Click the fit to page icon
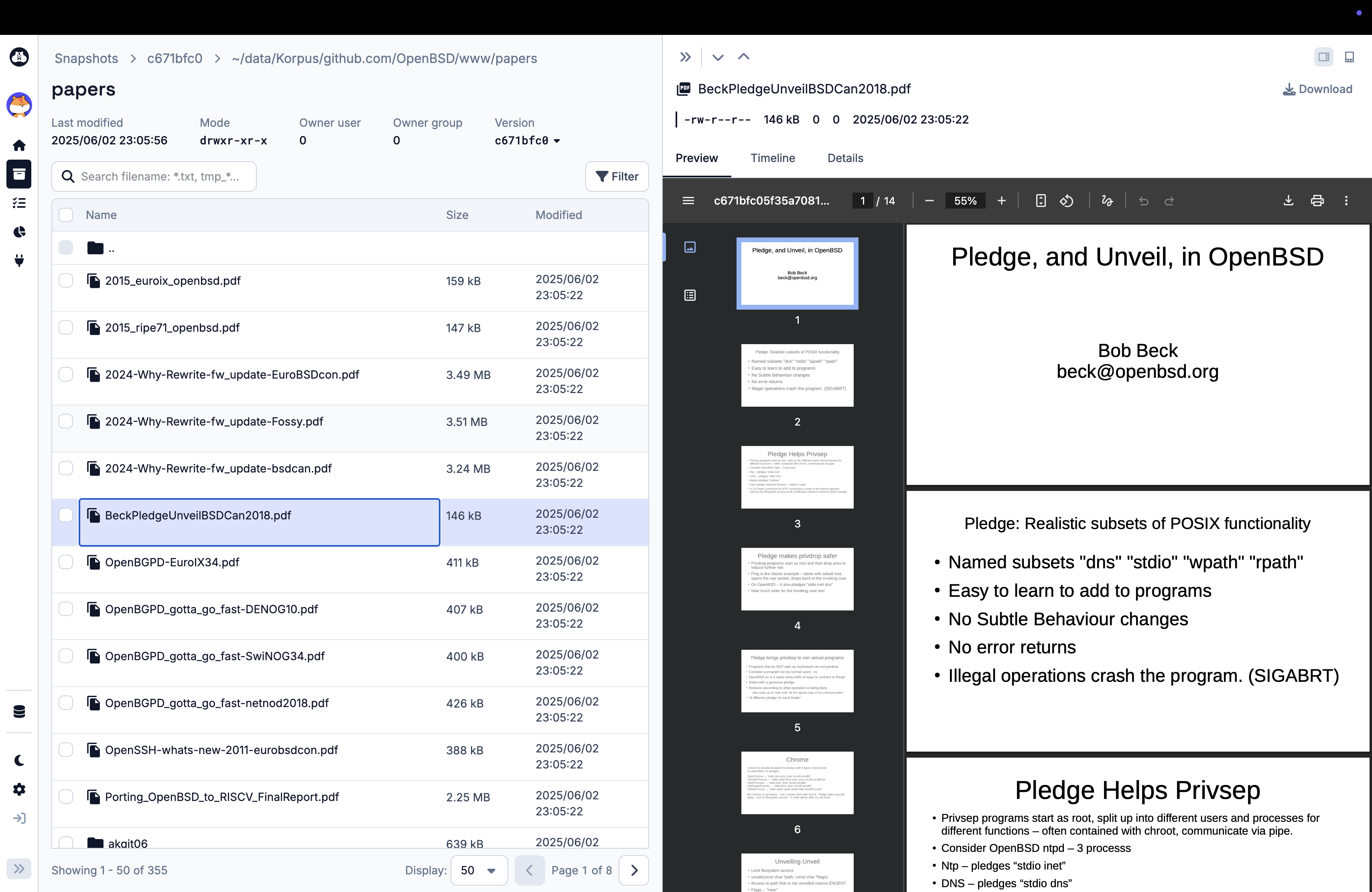Screen dimensions: 1372x892 tap(1041, 201)
